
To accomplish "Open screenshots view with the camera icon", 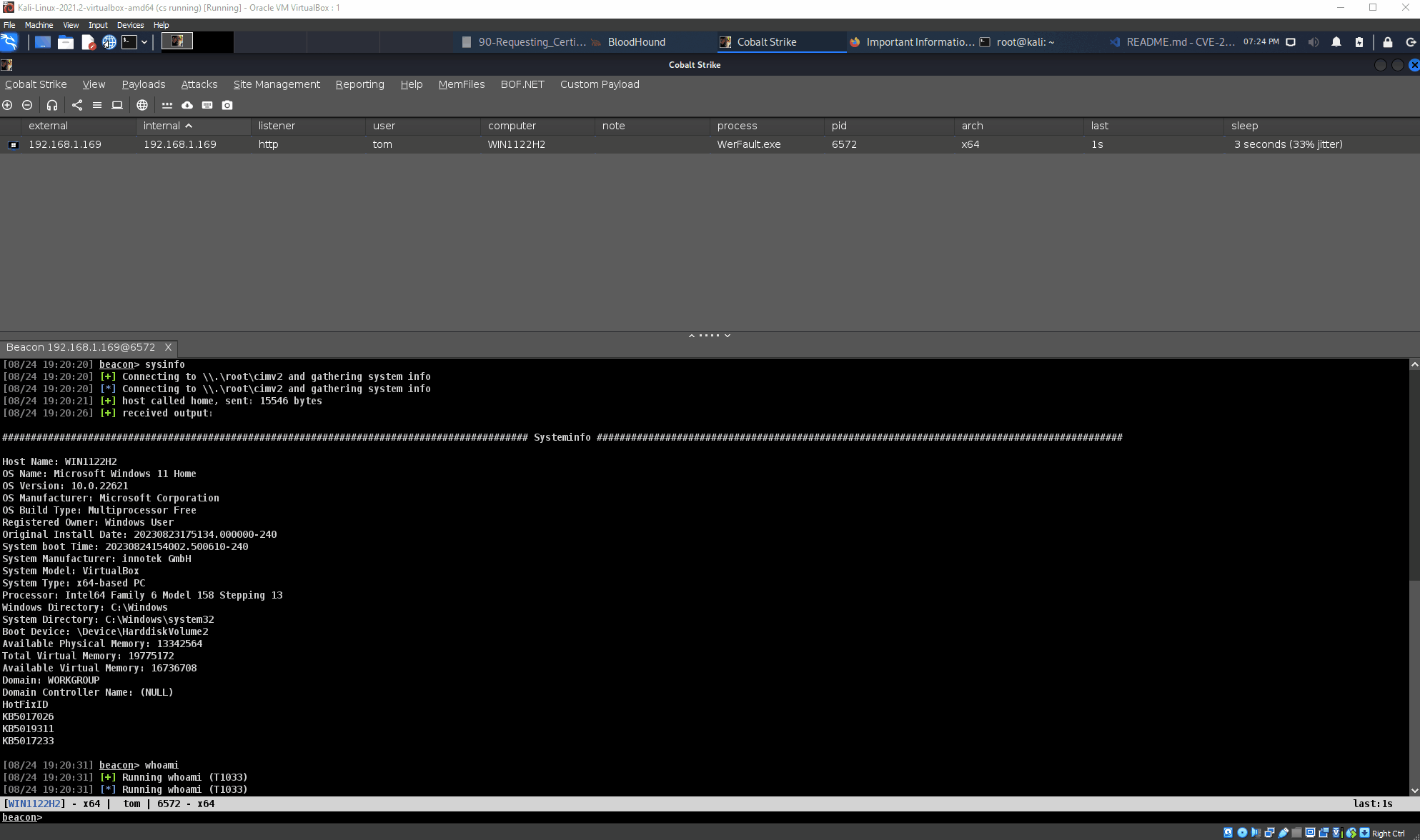I will coord(227,105).
